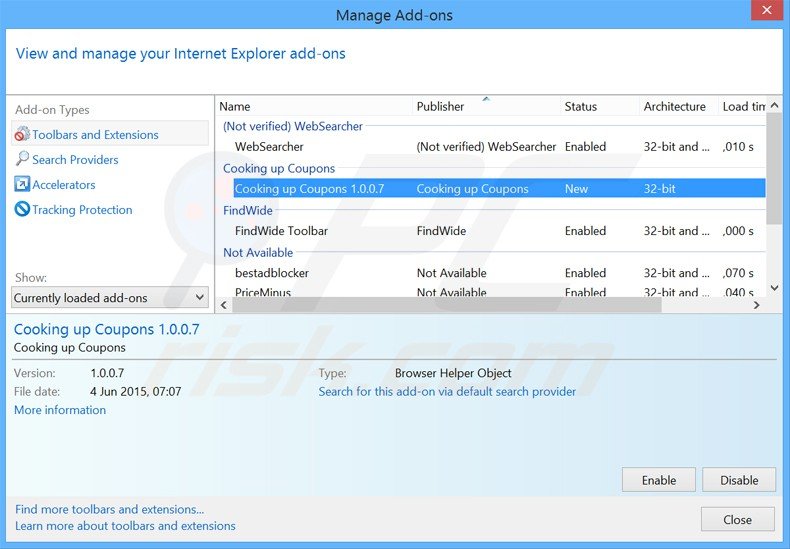Click the Browser Helper Object type value

453,373
